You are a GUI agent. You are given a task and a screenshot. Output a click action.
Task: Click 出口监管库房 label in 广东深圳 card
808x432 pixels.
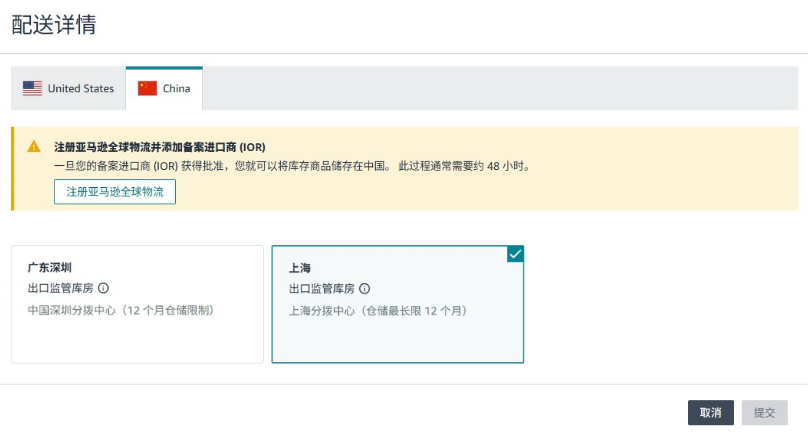(x=61, y=288)
